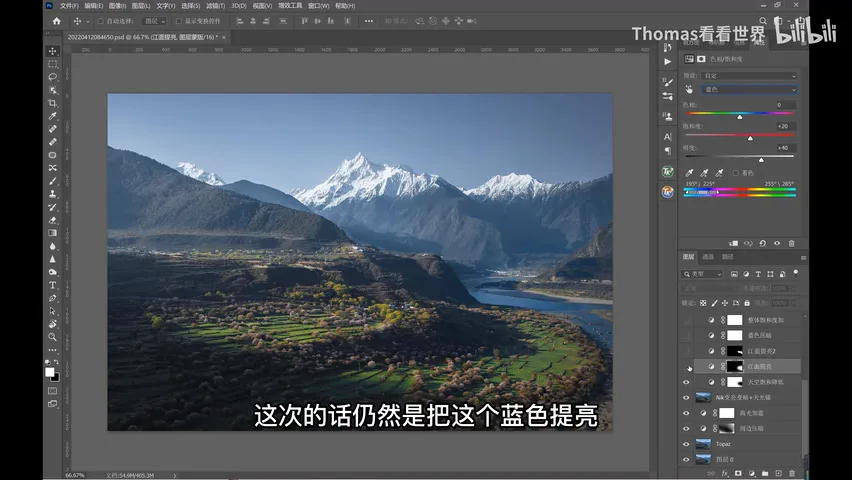Open the 文件 menu
The height and width of the screenshot is (480, 852).
click(x=69, y=6)
